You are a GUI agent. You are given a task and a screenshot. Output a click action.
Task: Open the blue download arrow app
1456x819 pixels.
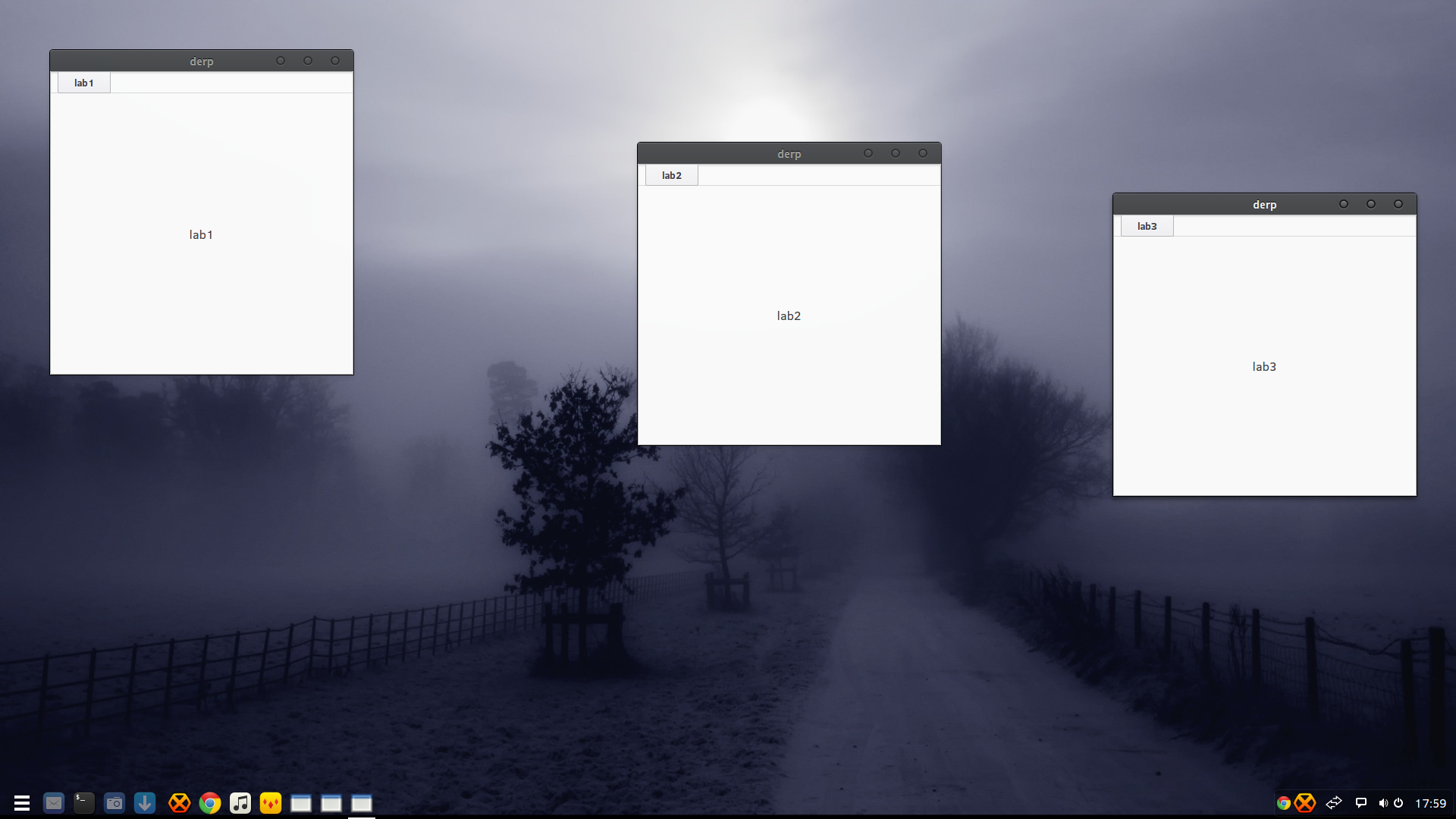point(145,802)
